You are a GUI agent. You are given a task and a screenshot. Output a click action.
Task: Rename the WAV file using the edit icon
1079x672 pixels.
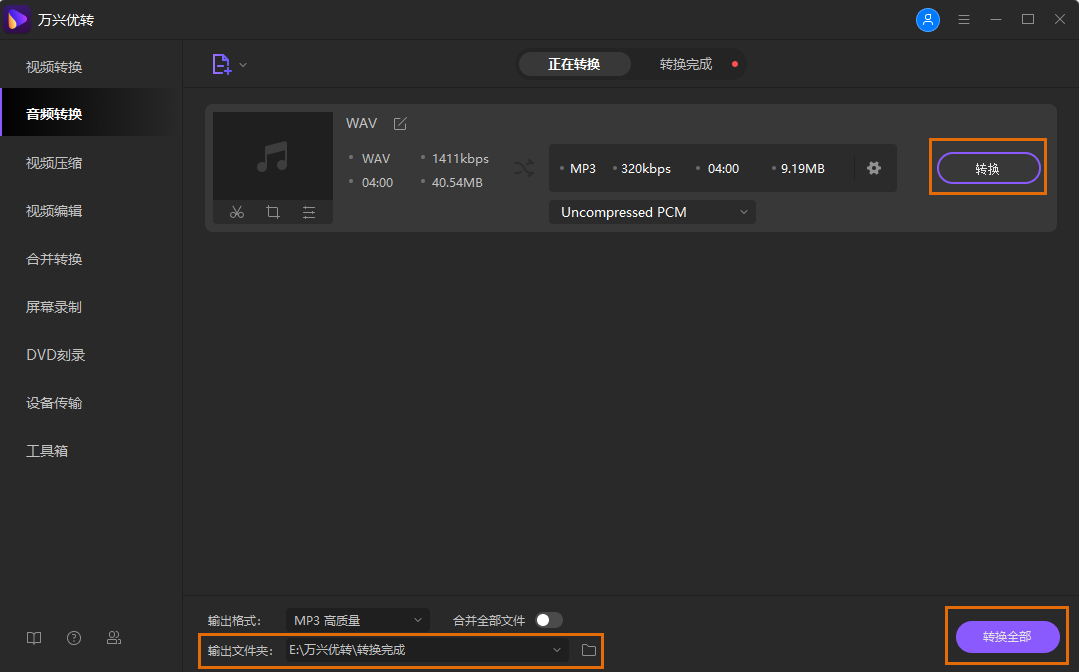point(399,123)
